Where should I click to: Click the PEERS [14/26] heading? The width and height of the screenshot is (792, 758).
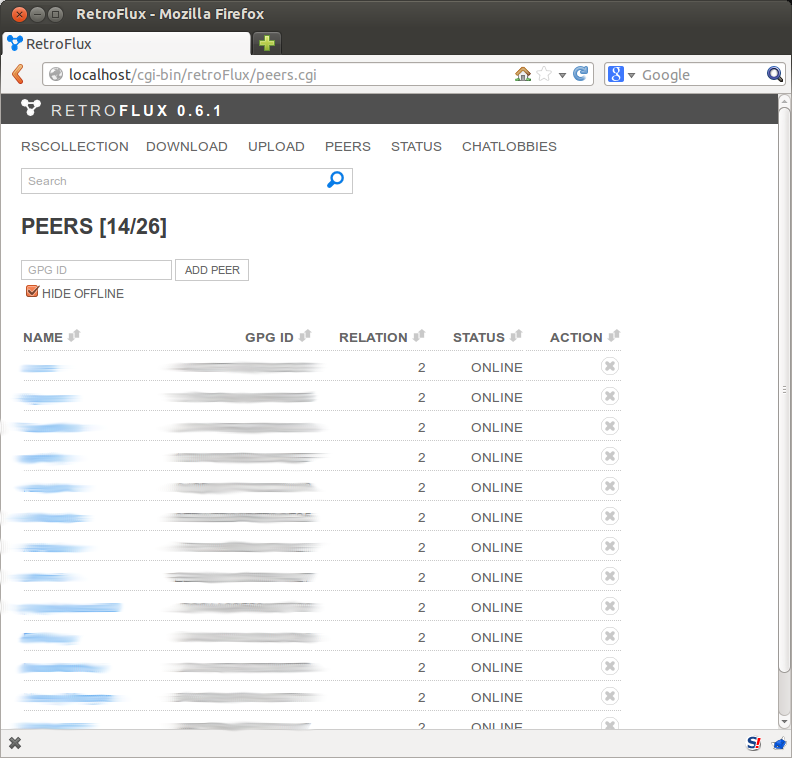[94, 226]
